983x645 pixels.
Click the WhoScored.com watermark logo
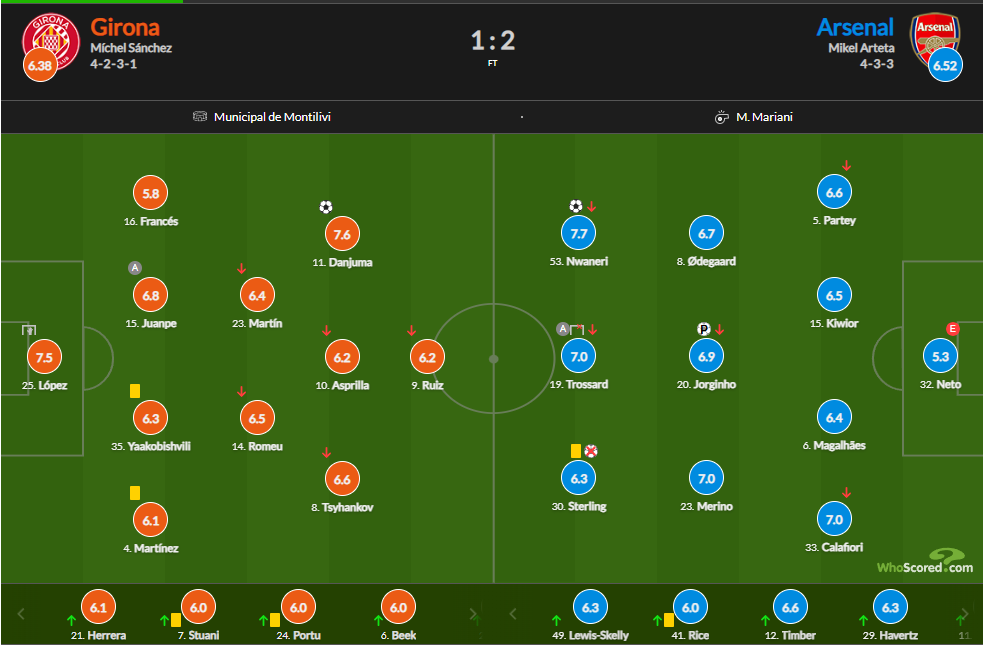point(925,562)
